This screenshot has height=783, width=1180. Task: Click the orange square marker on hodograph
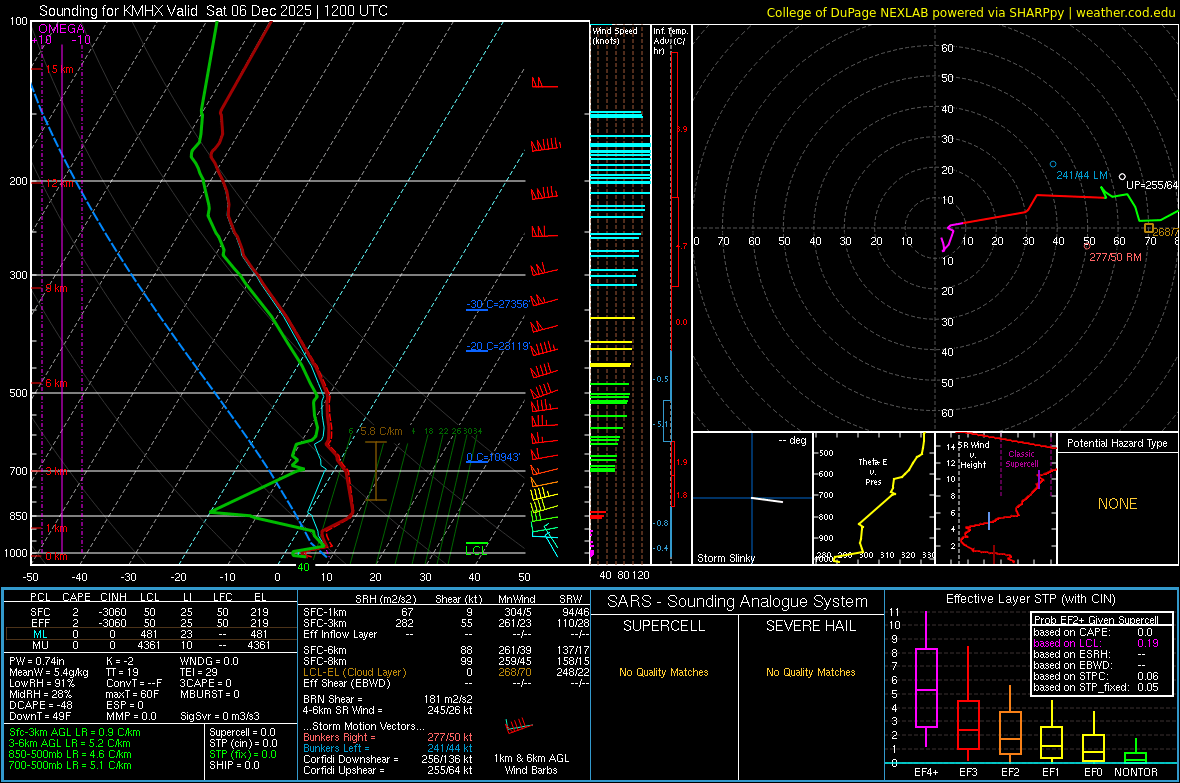tap(1148, 228)
